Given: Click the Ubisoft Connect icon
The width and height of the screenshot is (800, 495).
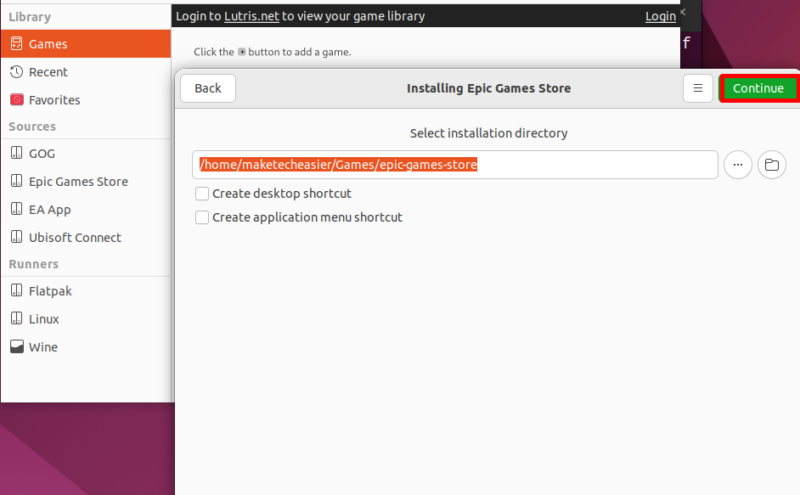Looking at the screenshot, I should click(x=16, y=237).
